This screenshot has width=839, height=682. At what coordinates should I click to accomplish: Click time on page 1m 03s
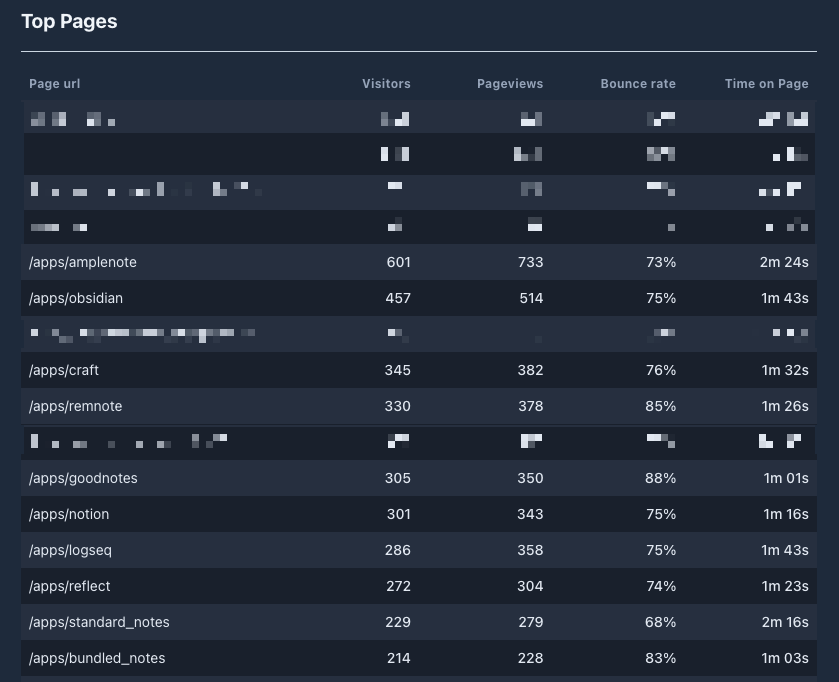[785, 658]
